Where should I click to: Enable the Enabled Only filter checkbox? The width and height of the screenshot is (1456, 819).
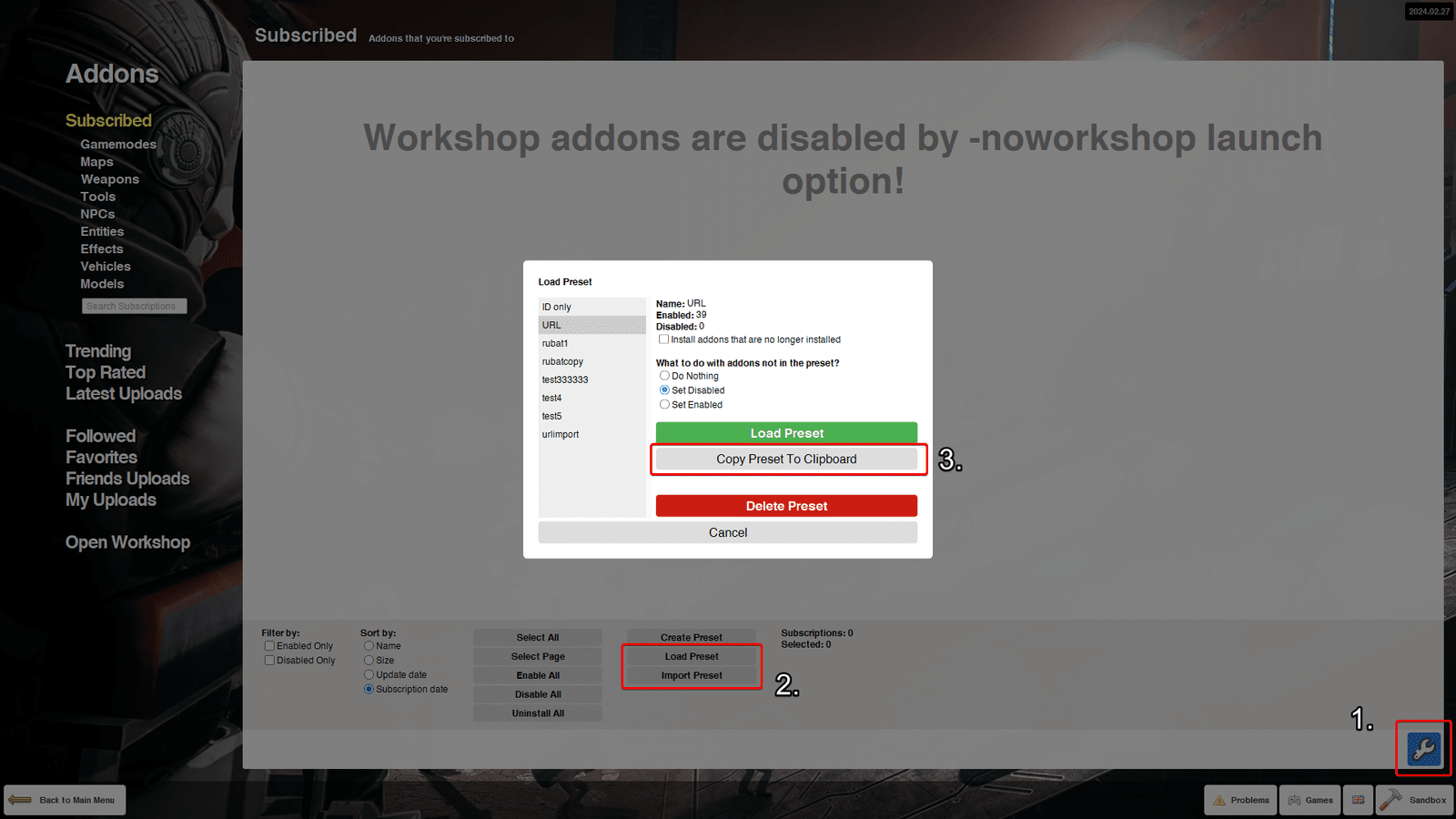click(x=269, y=646)
